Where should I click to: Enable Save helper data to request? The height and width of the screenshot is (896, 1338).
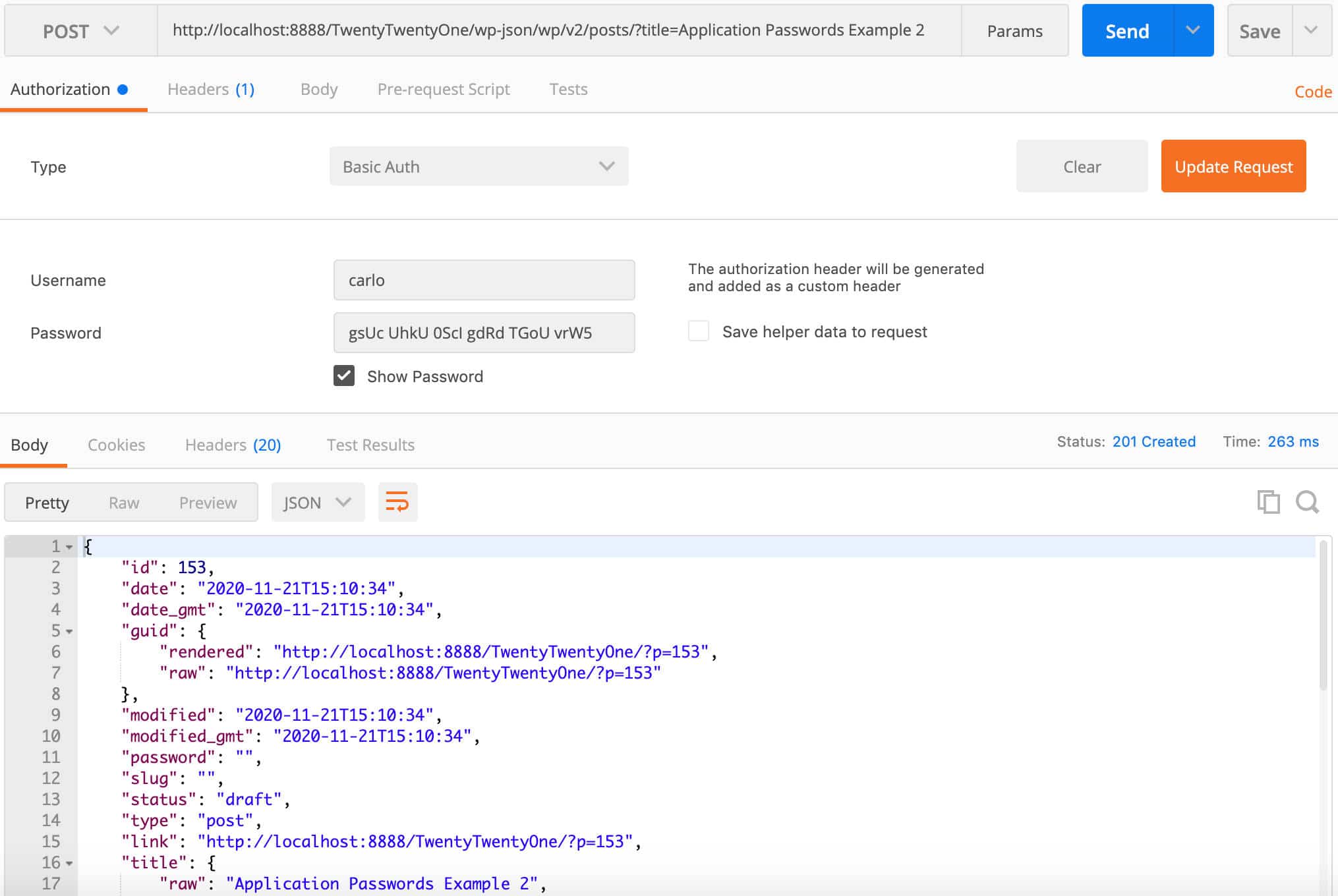(698, 331)
